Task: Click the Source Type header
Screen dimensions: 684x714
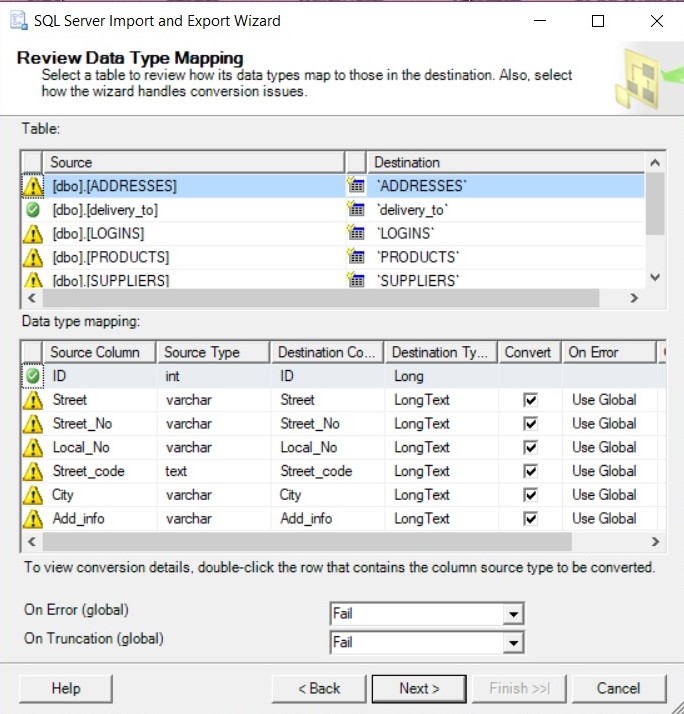Action: point(213,352)
